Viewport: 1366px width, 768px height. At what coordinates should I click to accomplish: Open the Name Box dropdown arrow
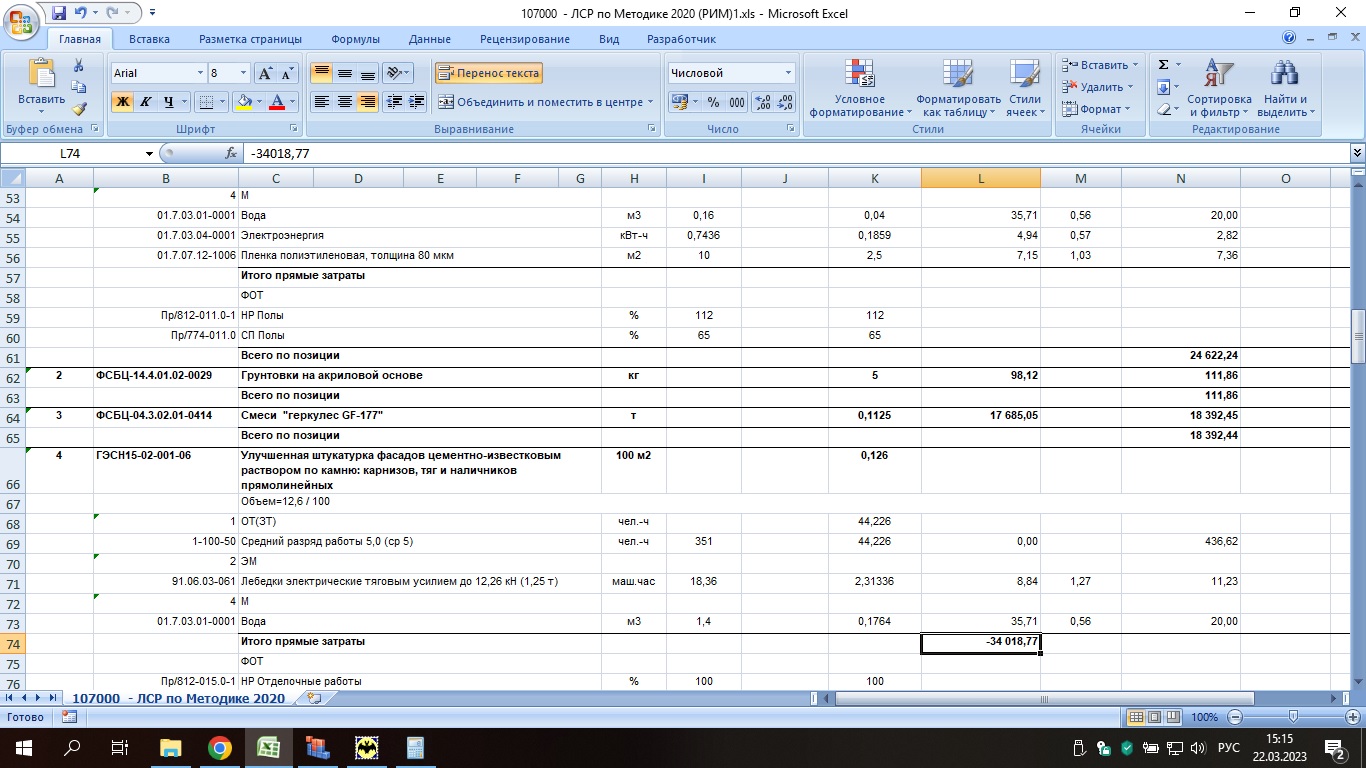pyautogui.click(x=150, y=153)
